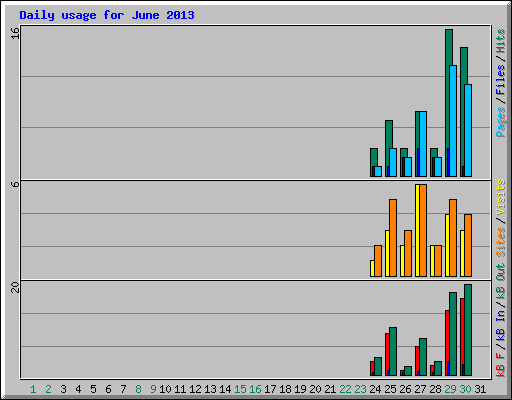
Task: Click day "6" on the x-axis
Action: pos(108,389)
